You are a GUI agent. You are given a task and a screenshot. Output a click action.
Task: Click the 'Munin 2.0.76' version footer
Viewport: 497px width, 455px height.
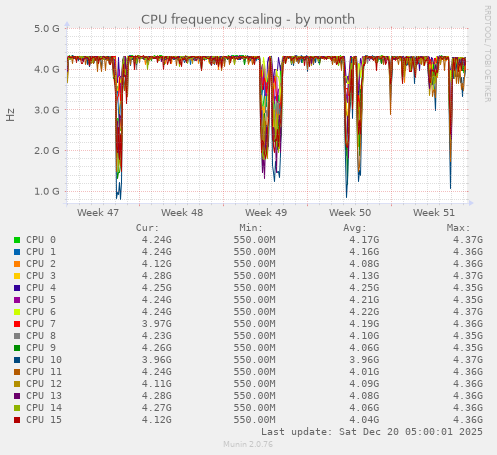point(248,444)
